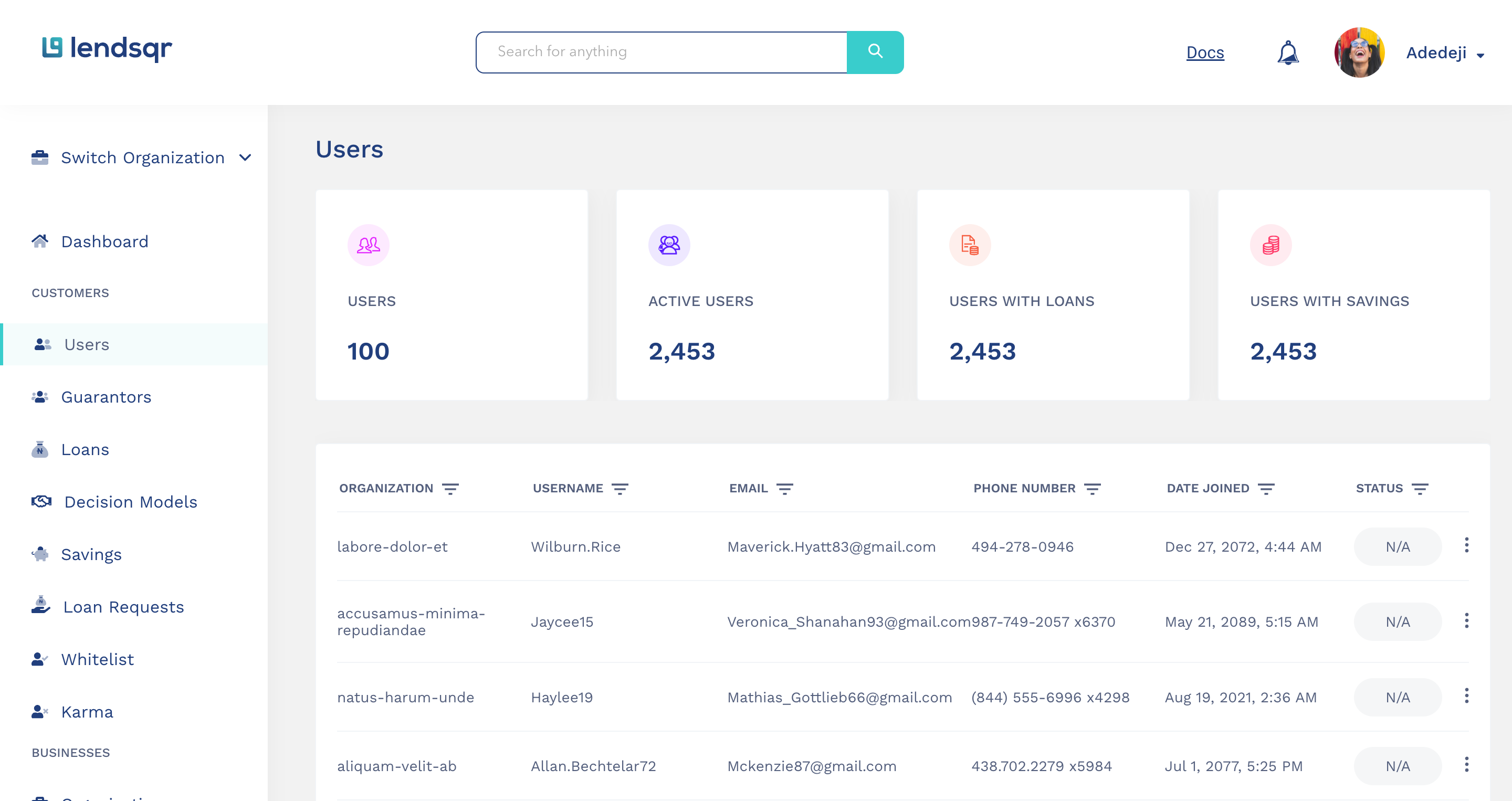Click the Savings piggy bank icon
Image resolution: width=1512 pixels, height=801 pixels.
point(40,553)
